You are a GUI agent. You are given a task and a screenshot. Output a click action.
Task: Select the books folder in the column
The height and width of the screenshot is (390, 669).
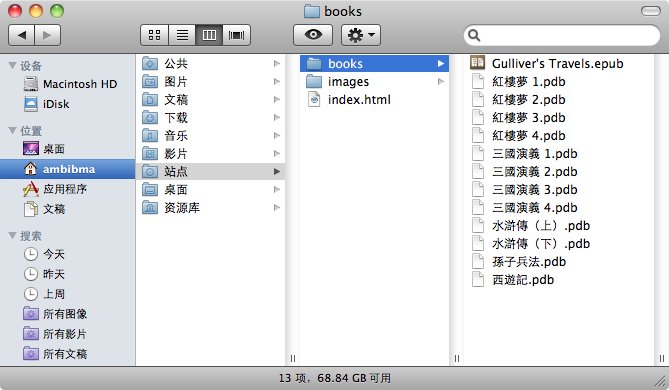(374, 64)
